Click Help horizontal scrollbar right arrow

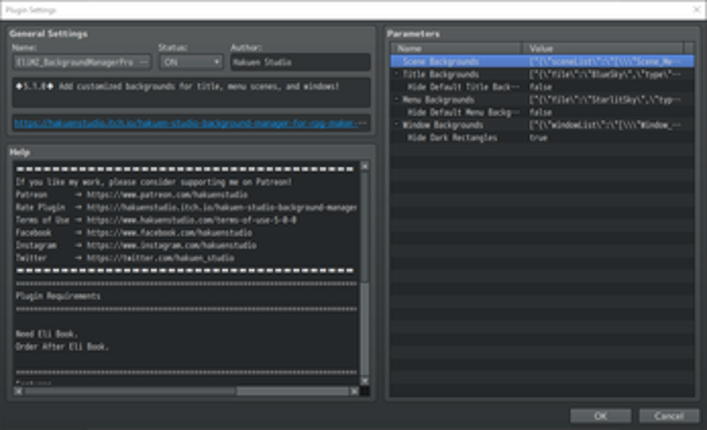coord(355,391)
